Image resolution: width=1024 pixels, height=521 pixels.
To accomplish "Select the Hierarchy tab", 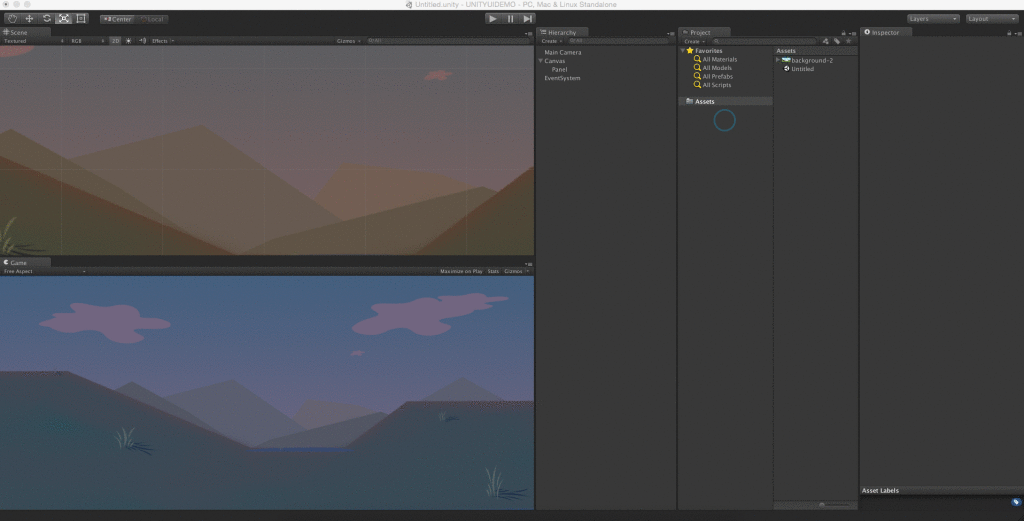I will click(560, 33).
